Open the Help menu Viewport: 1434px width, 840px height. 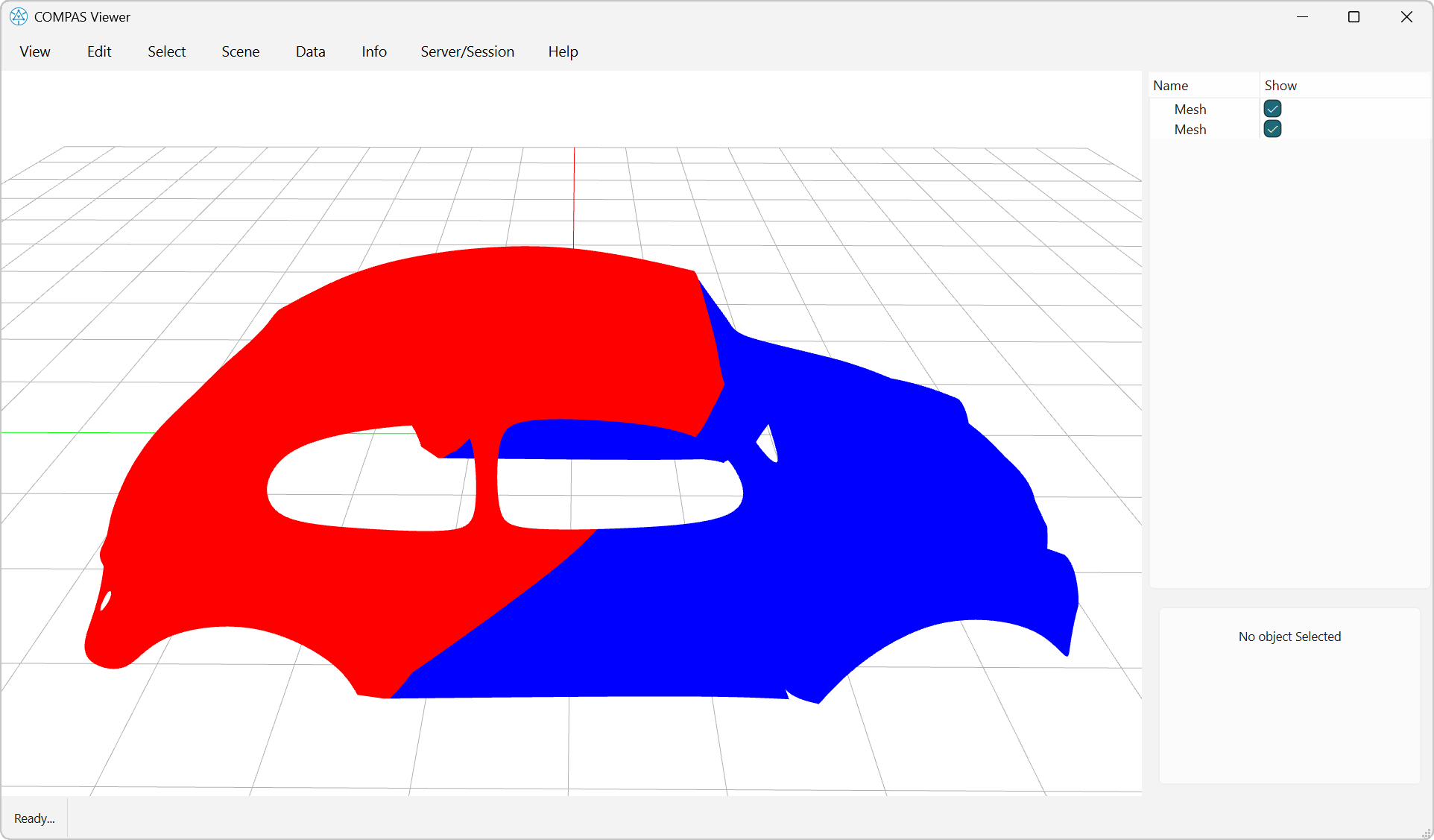563,51
